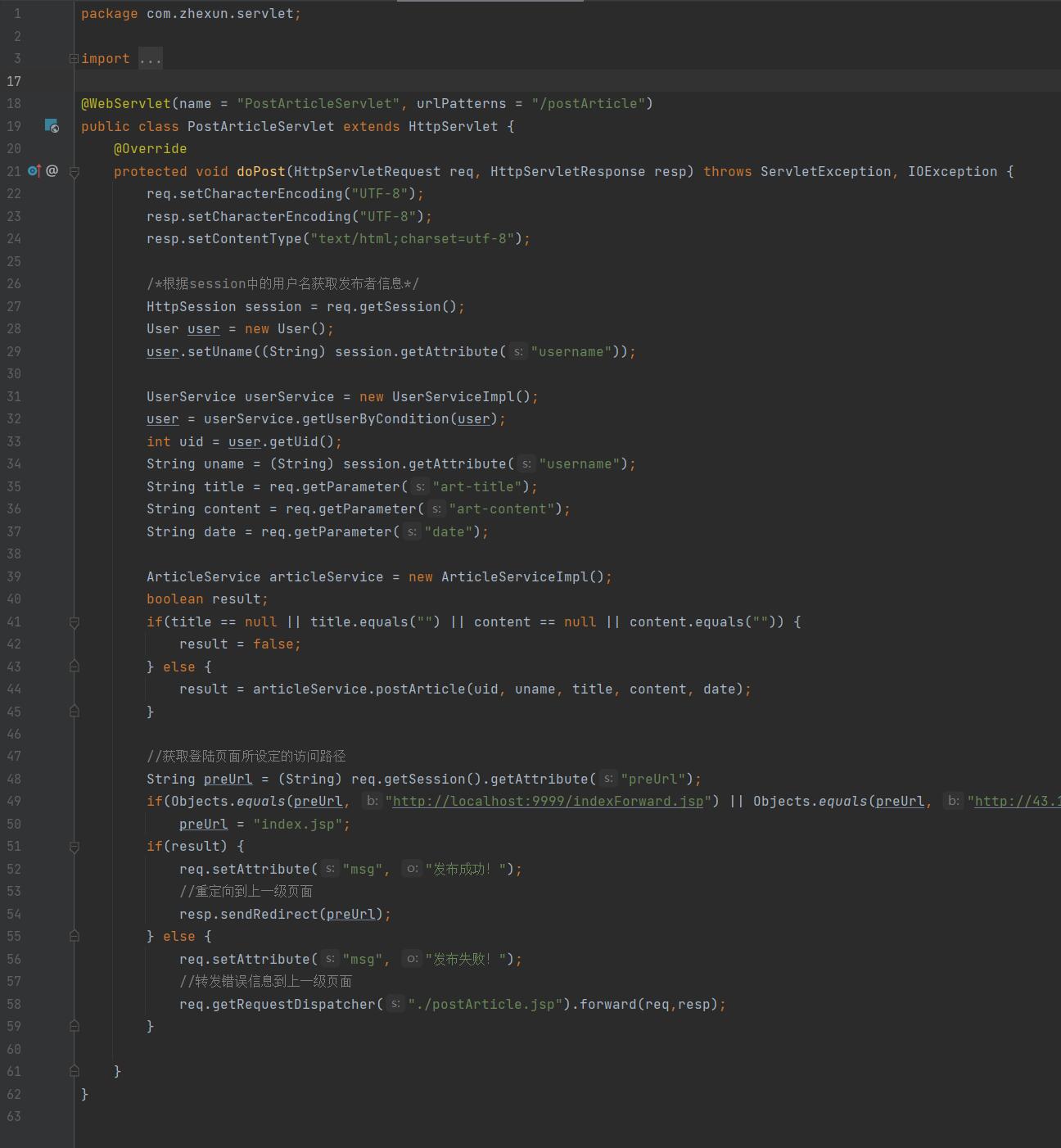Screen dimensions: 1061x1148
Task: Click line number 63 in the gutter
Action: [14, 1116]
